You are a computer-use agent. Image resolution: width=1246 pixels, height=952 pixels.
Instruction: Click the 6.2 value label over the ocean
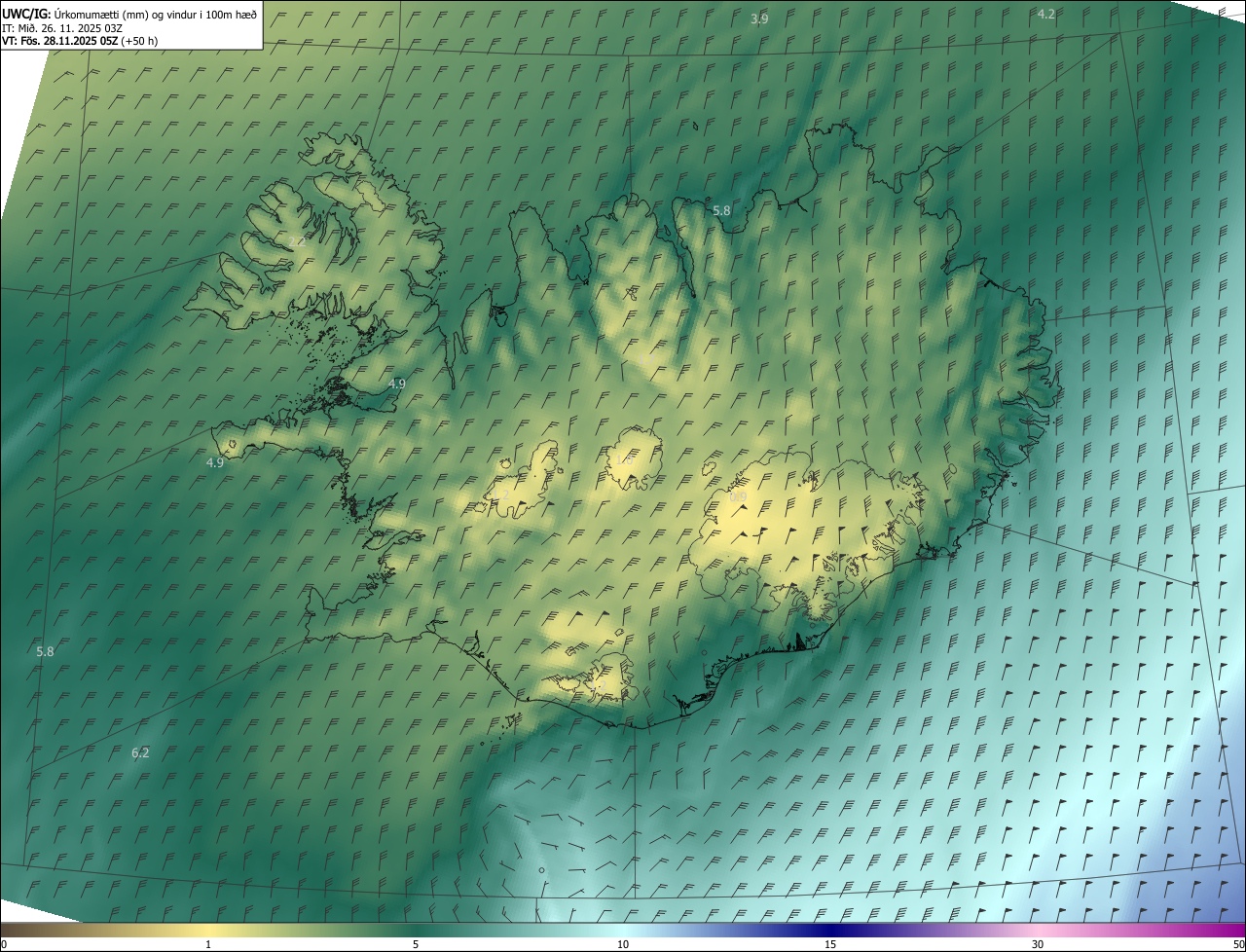pyautogui.click(x=140, y=752)
